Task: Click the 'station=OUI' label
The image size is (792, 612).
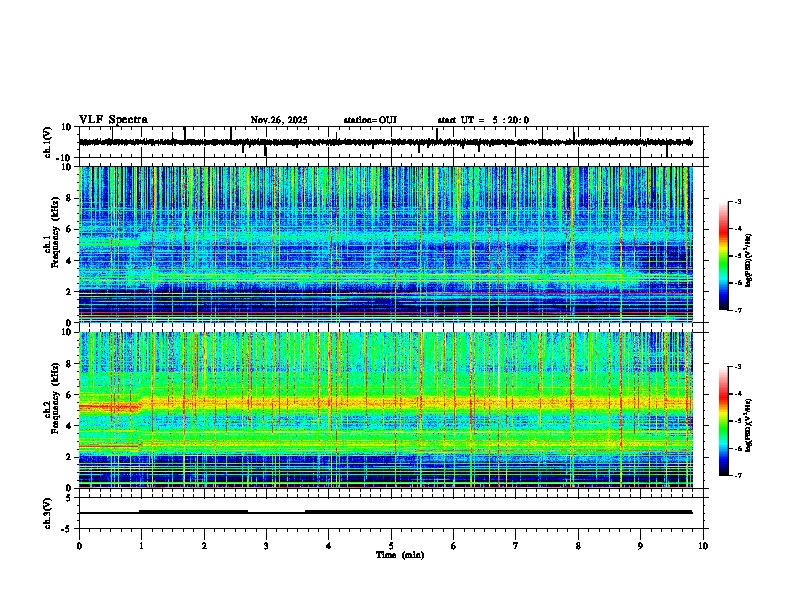Action: click(370, 120)
